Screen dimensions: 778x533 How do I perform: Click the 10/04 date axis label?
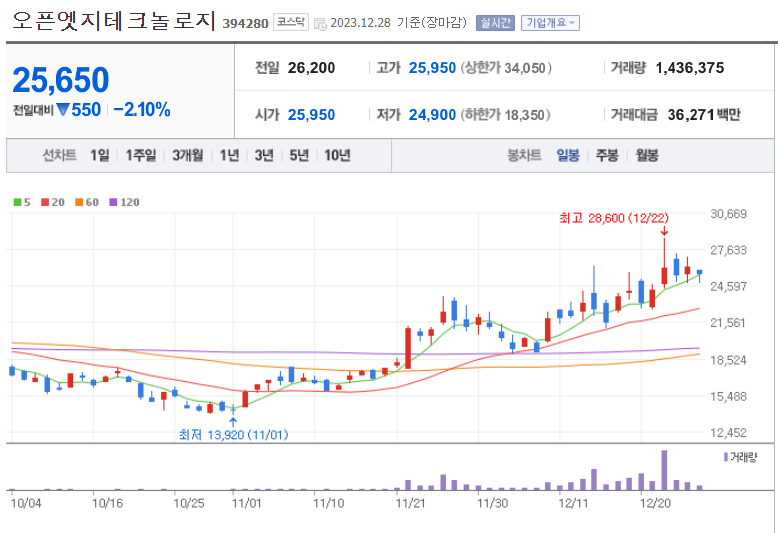point(26,503)
